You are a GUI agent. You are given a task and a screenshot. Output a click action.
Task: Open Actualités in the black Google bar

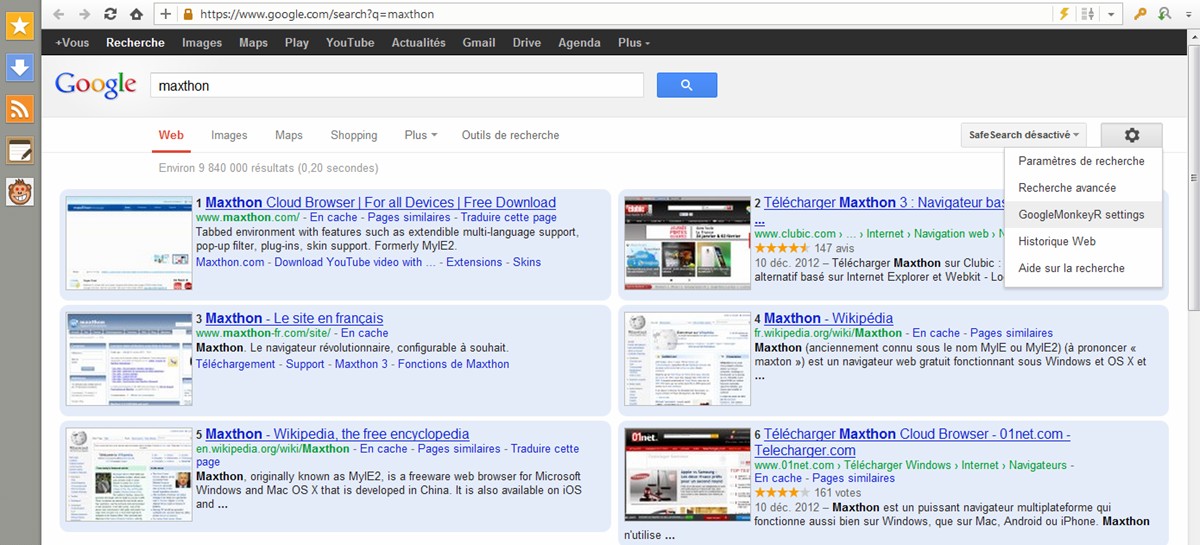(x=419, y=43)
